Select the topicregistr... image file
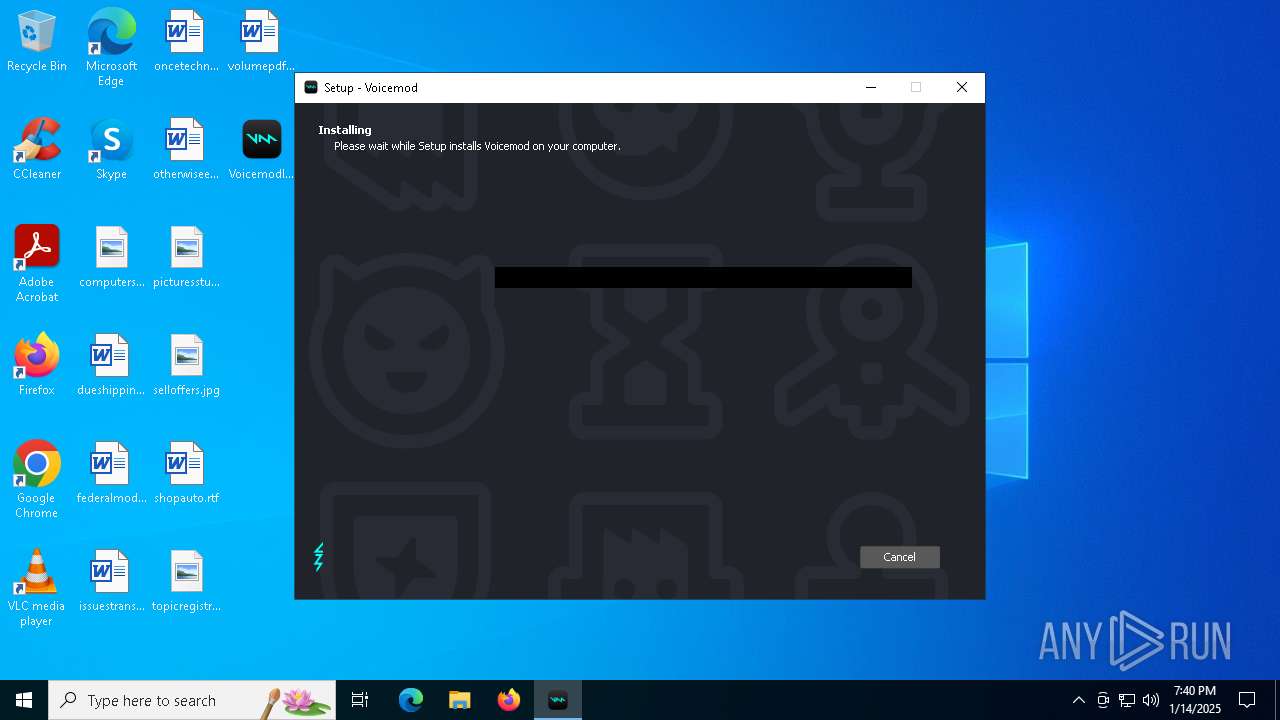This screenshot has height=720, width=1280. point(186,581)
